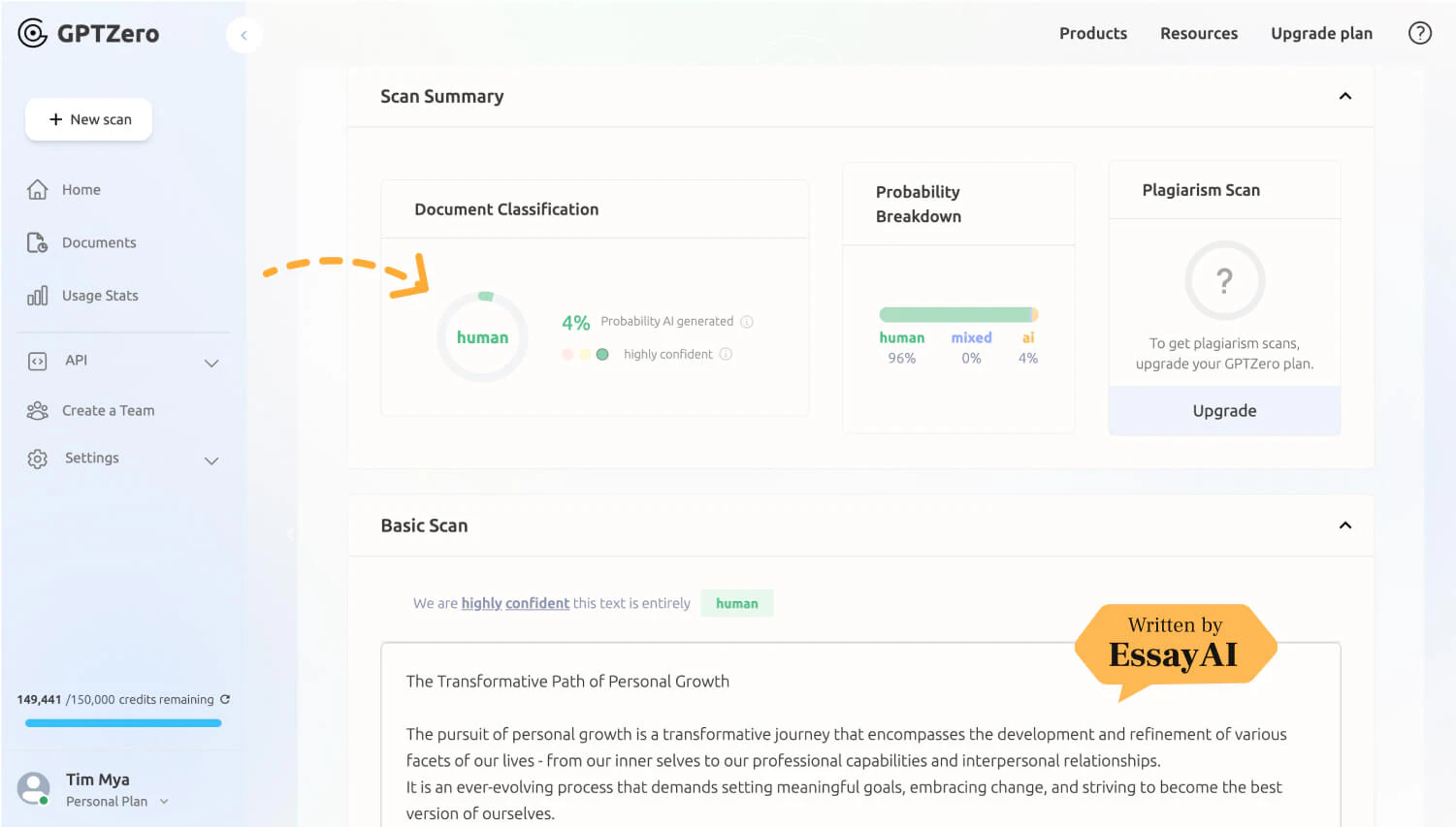1456x827 pixels.
Task: Click the credits remaining progress bar
Action: 122,722
